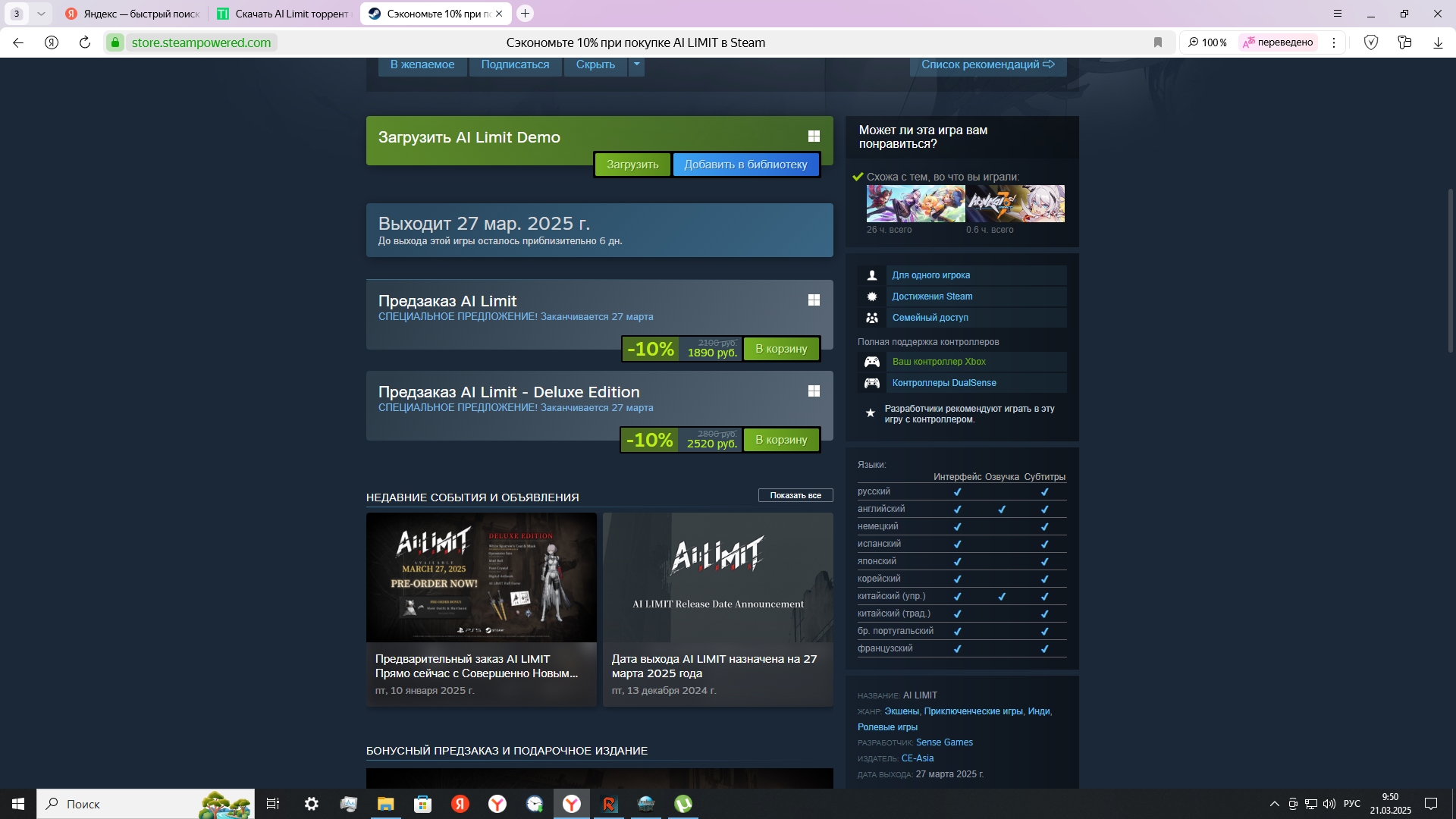
Task: Open Windows settings gear in taskbar
Action: pyautogui.click(x=311, y=804)
